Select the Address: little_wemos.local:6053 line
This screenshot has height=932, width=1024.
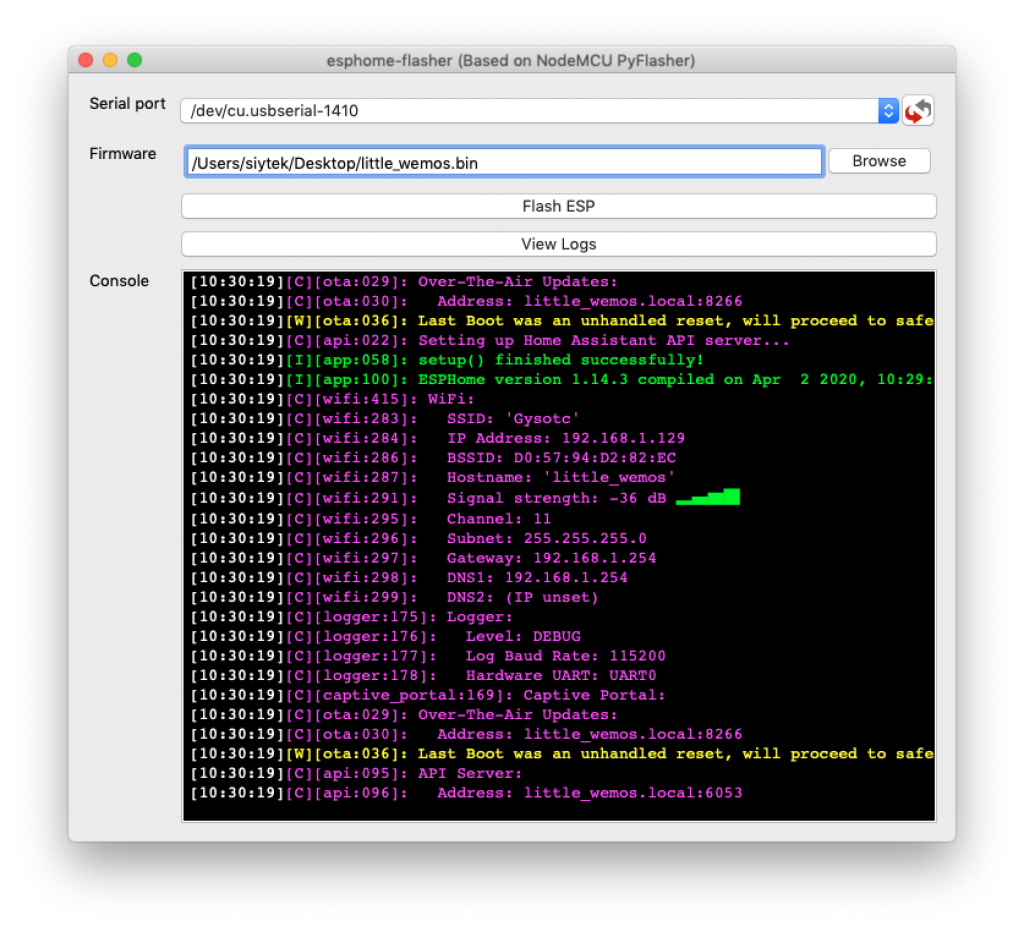(466, 793)
